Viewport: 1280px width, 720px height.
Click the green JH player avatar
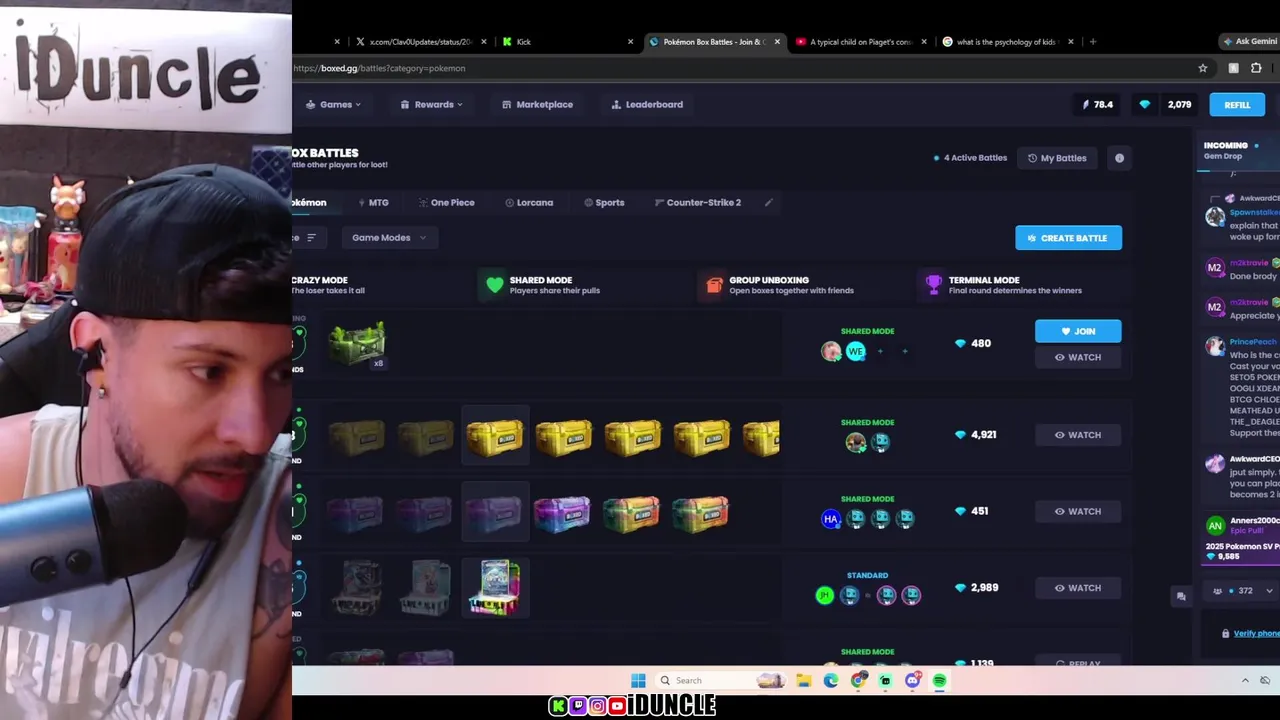(x=824, y=595)
